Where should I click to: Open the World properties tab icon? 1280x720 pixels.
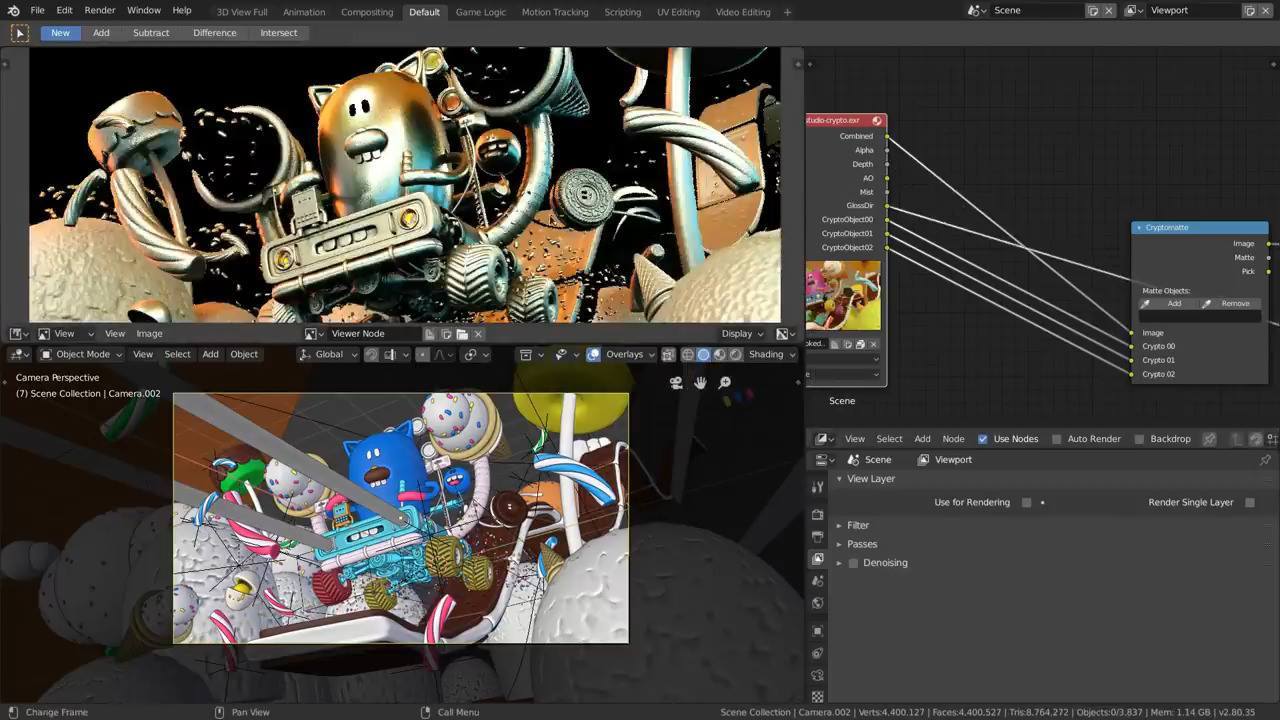817,603
